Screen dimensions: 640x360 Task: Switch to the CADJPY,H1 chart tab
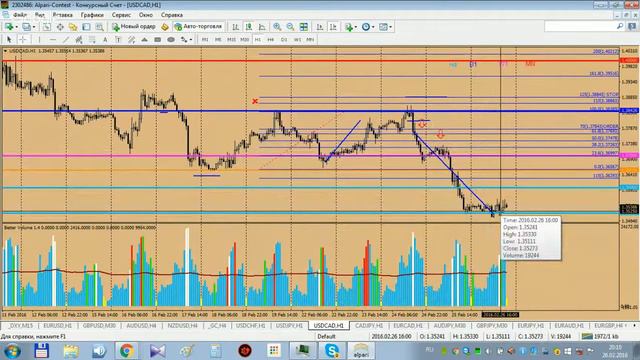coord(369,326)
